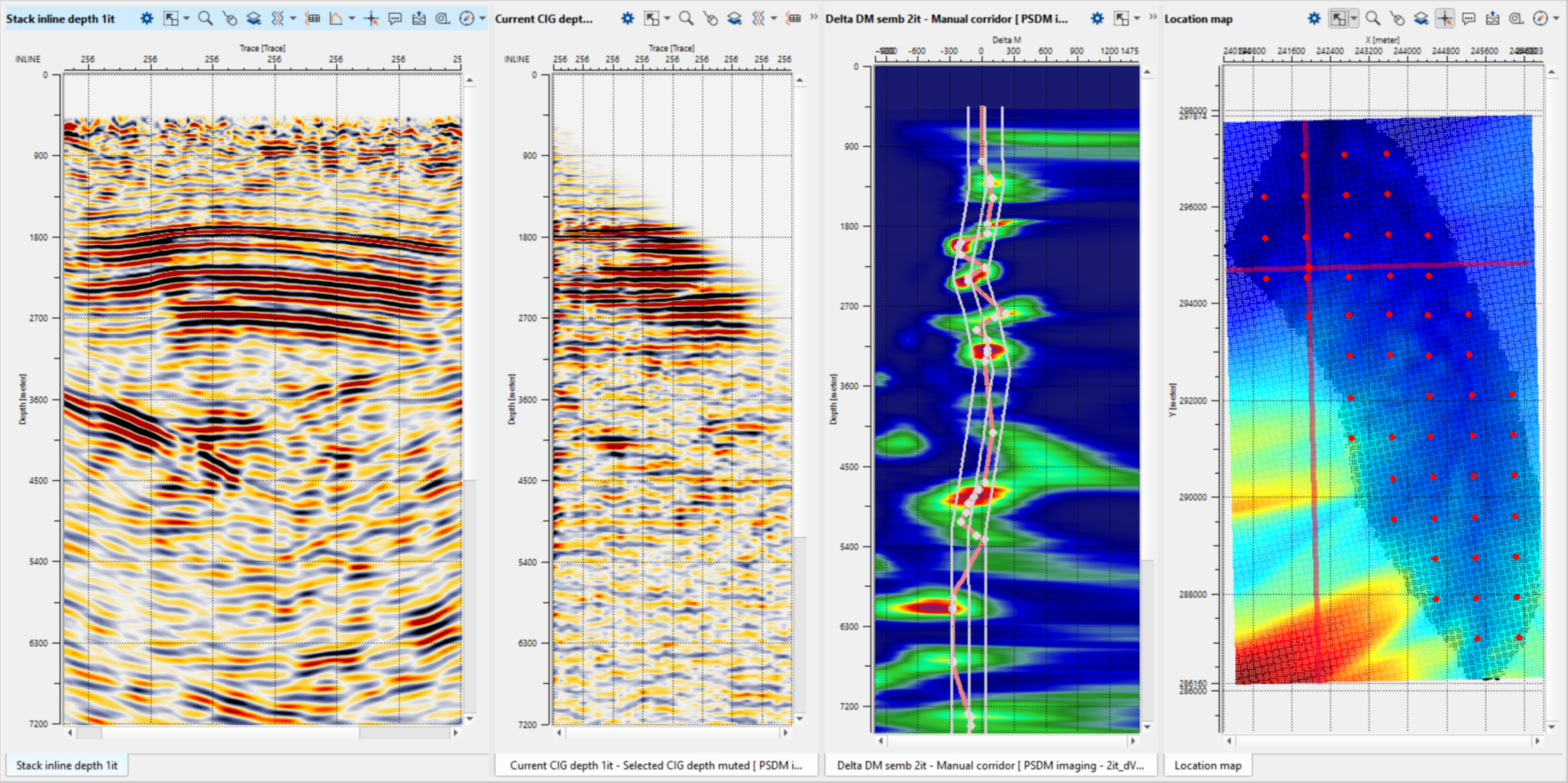Click horizon grid icon in Stack inline toolbar

[312, 19]
